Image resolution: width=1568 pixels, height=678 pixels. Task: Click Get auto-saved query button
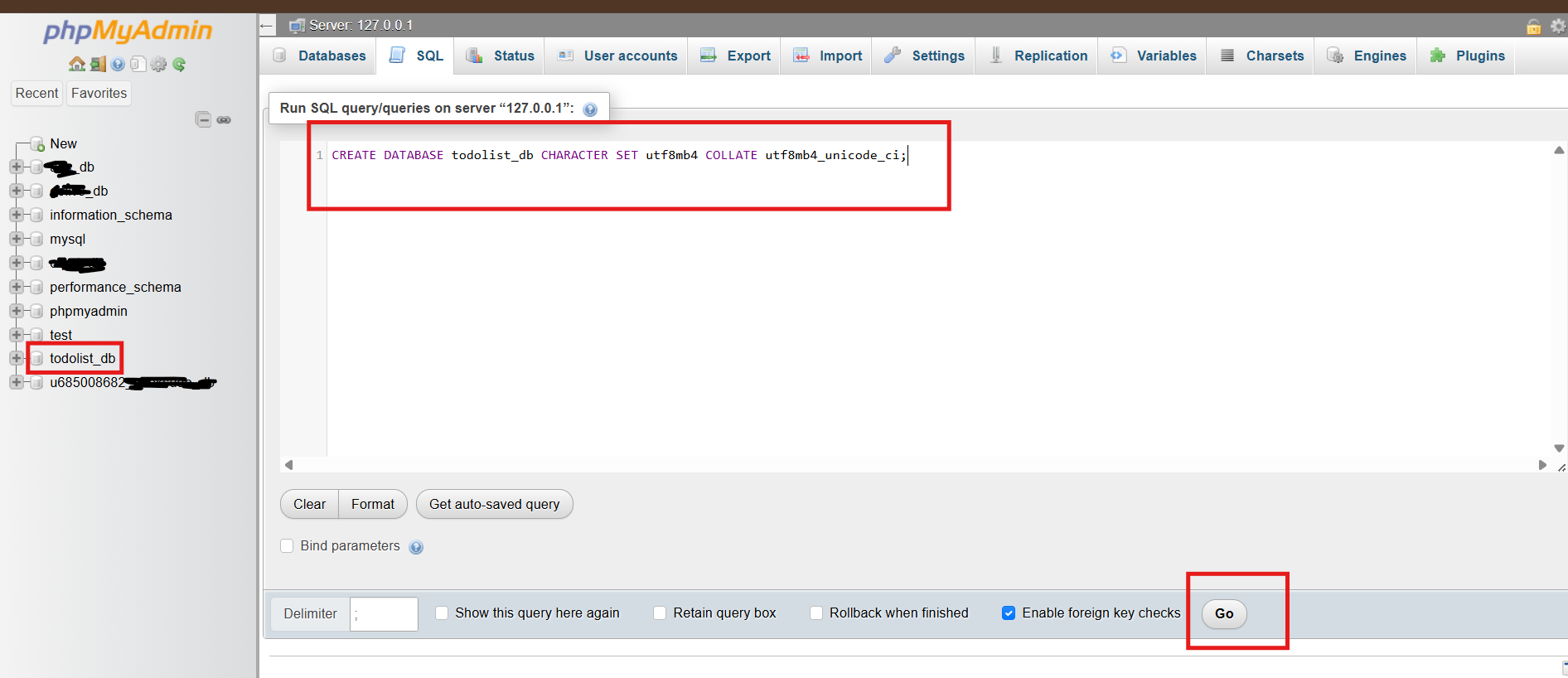tap(494, 504)
